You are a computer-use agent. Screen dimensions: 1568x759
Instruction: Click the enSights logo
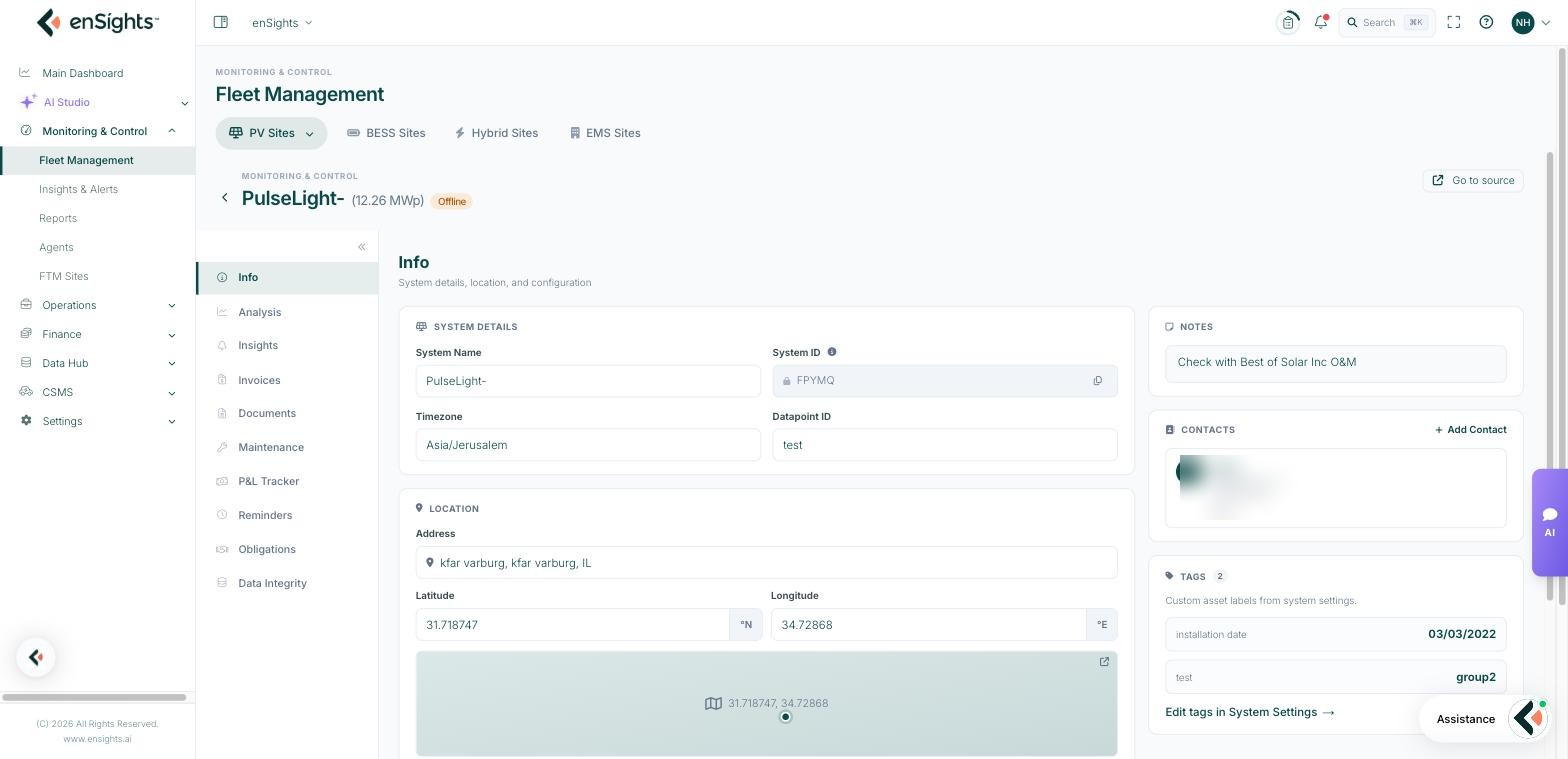pyautogui.click(x=97, y=22)
